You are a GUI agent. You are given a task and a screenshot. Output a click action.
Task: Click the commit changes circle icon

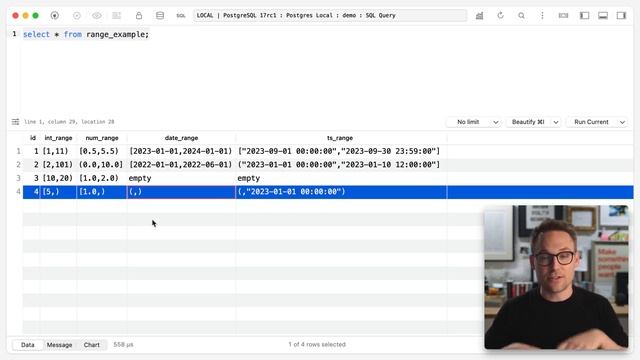click(77, 16)
